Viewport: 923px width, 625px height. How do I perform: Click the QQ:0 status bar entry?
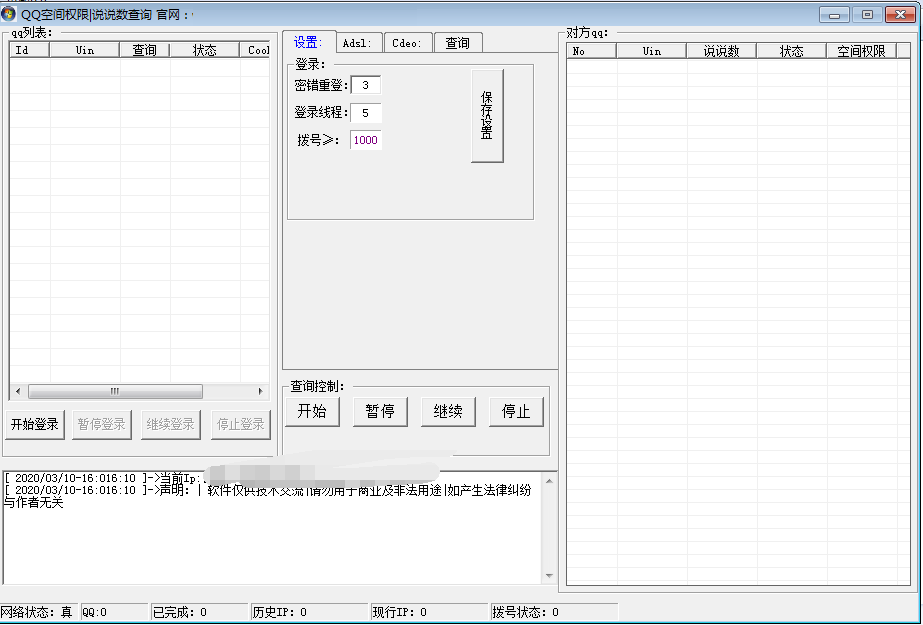[114, 613]
